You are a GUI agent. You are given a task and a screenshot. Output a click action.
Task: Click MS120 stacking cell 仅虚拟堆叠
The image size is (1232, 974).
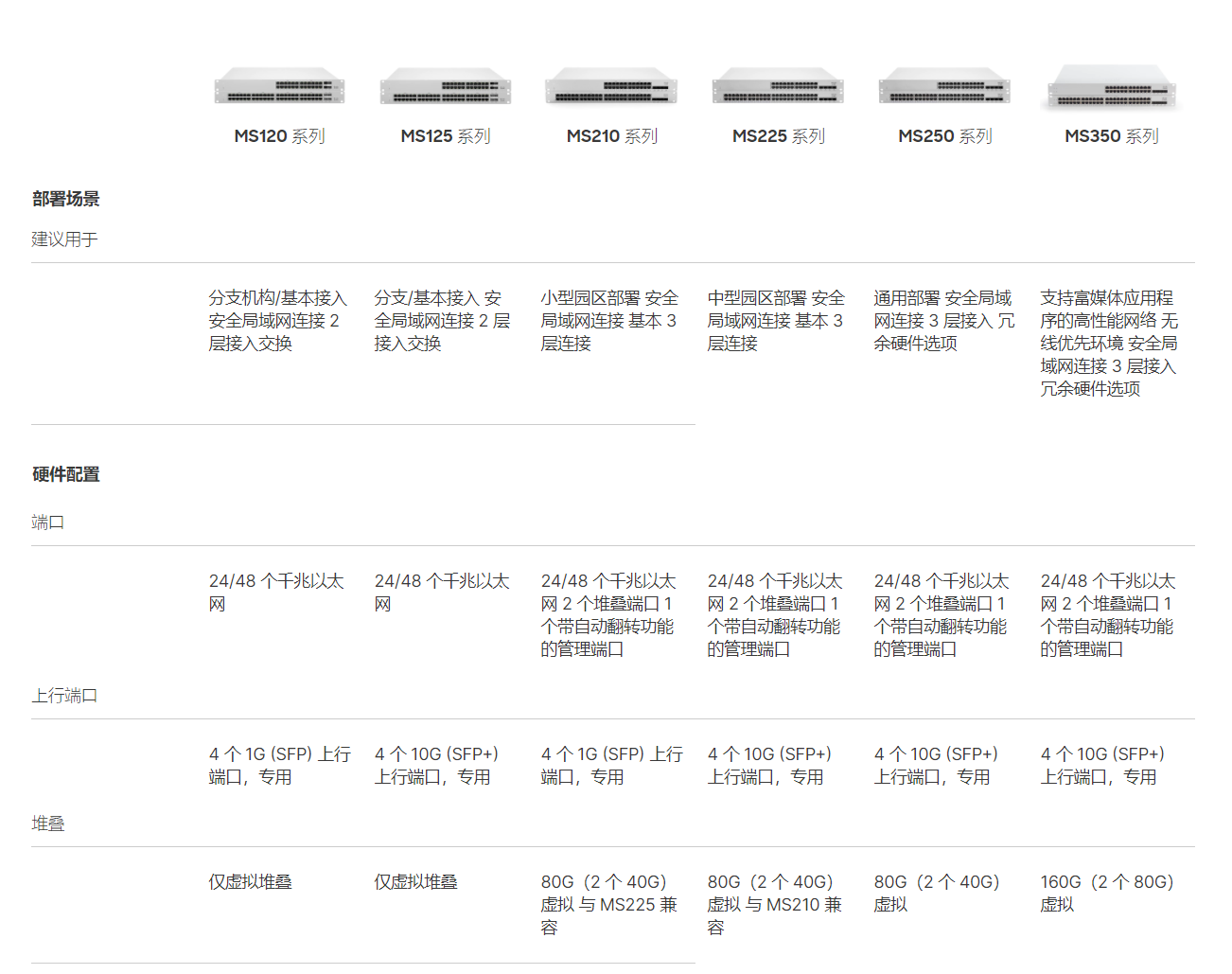coord(250,882)
